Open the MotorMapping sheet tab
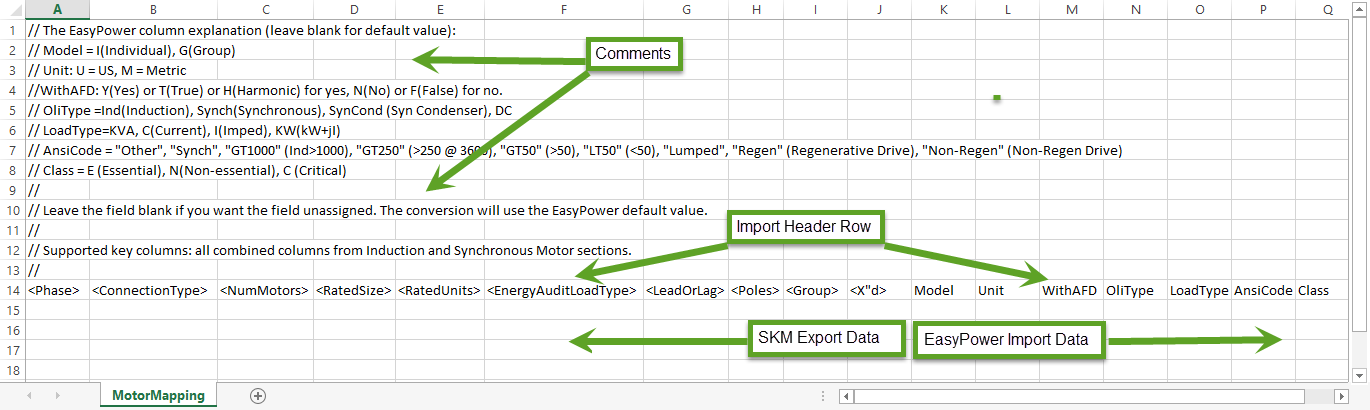The width and height of the screenshot is (1370, 410). (x=158, y=396)
